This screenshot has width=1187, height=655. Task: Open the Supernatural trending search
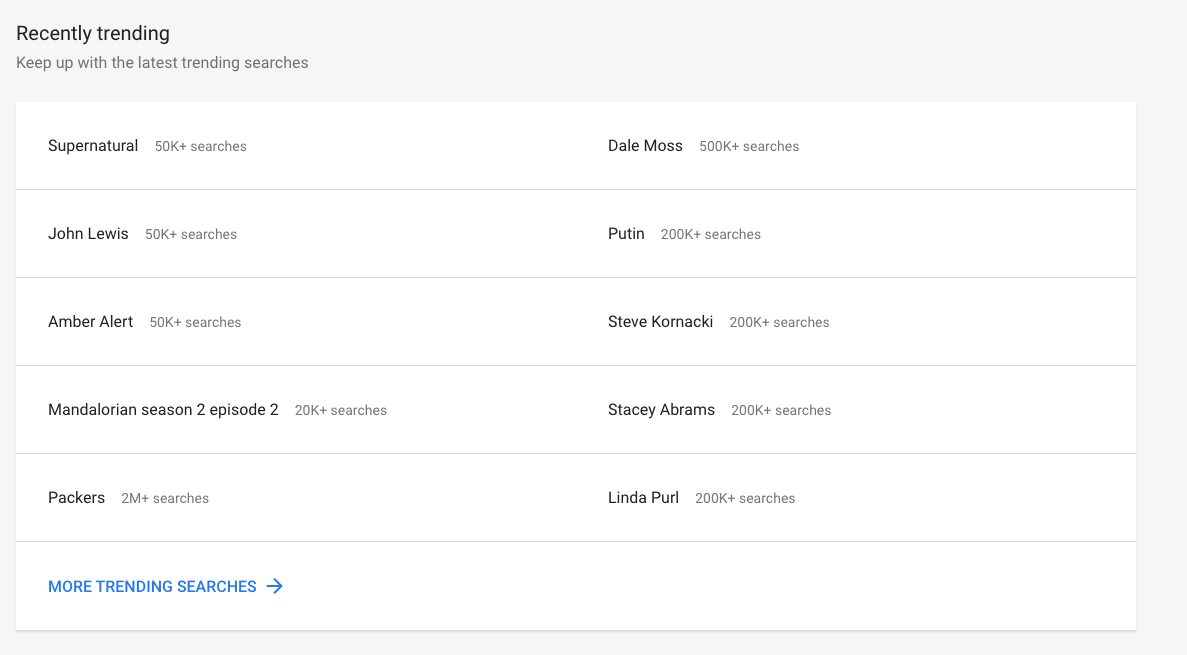pyautogui.click(x=93, y=146)
